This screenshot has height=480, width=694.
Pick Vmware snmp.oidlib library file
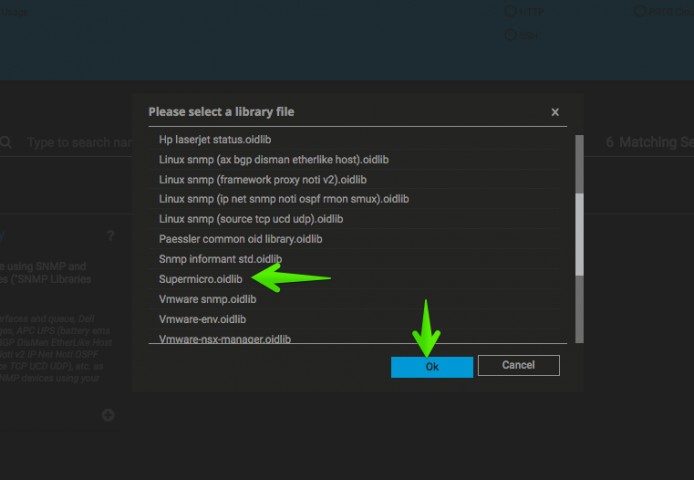coord(207,299)
